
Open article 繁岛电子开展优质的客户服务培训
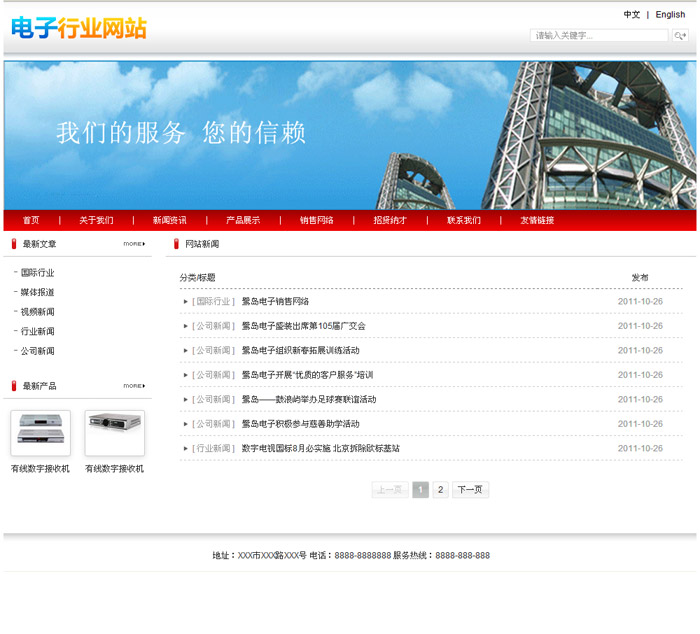(307, 375)
